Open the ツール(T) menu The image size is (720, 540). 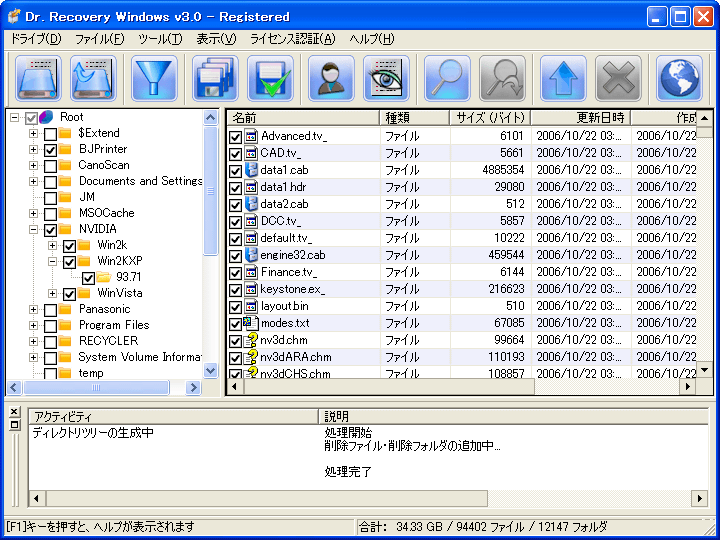[160, 39]
